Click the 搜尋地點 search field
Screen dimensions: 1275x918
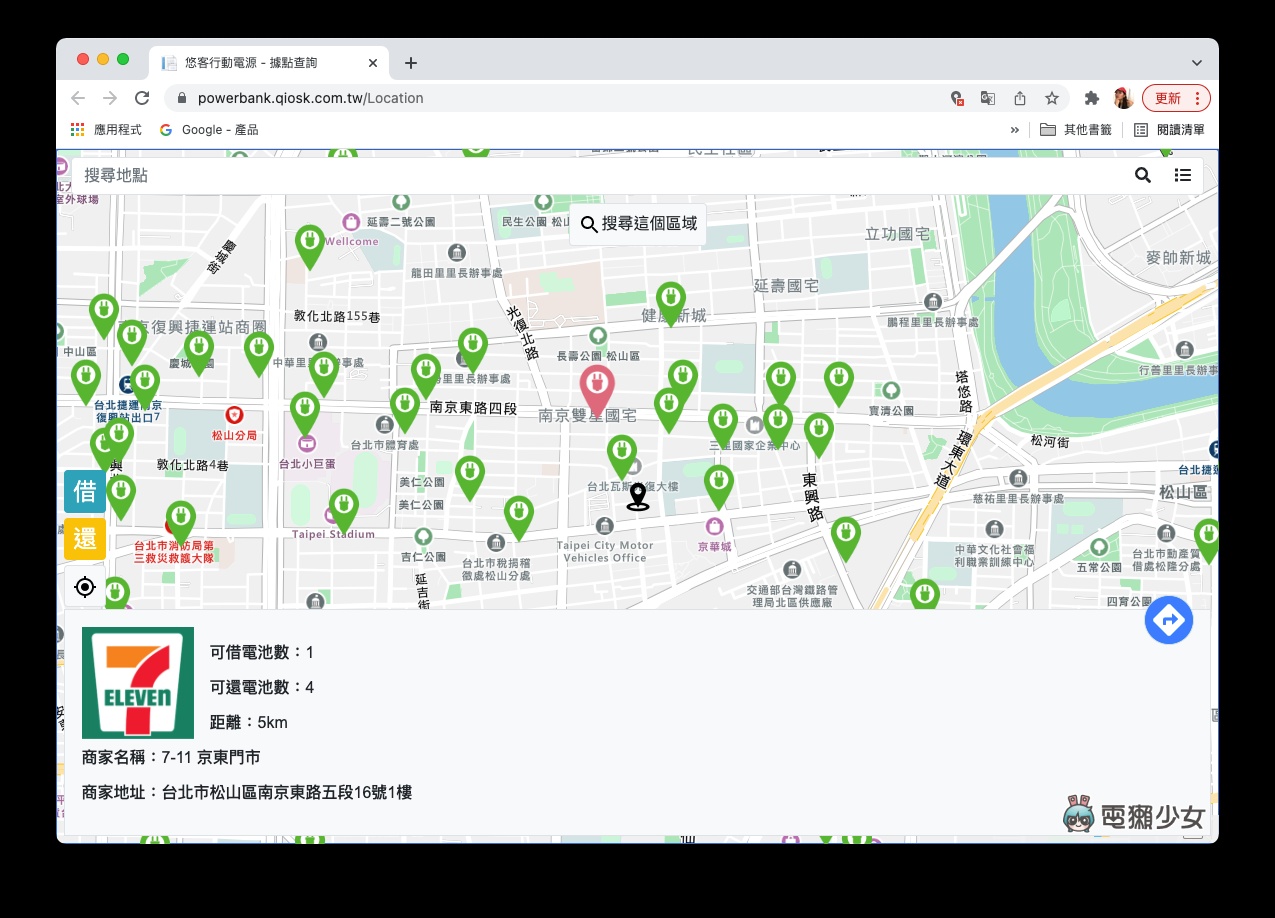(x=600, y=175)
